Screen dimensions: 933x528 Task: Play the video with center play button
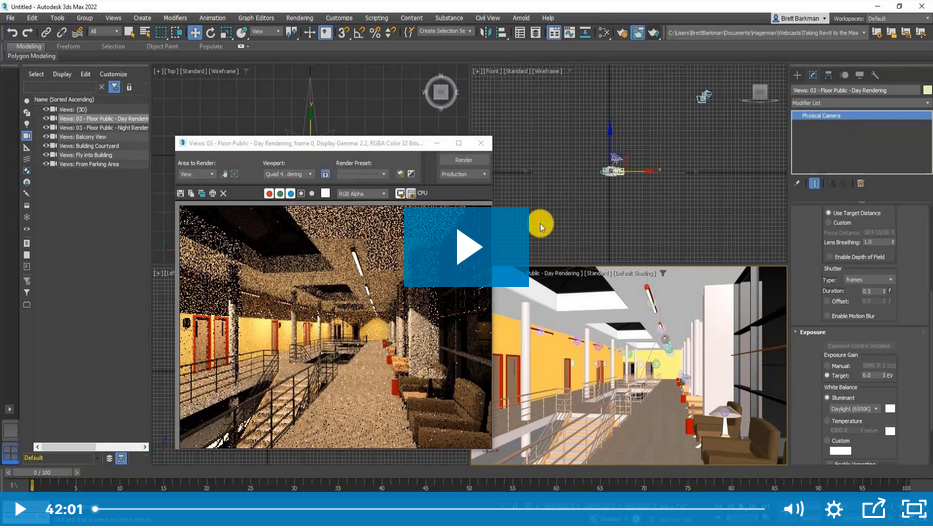coord(466,247)
